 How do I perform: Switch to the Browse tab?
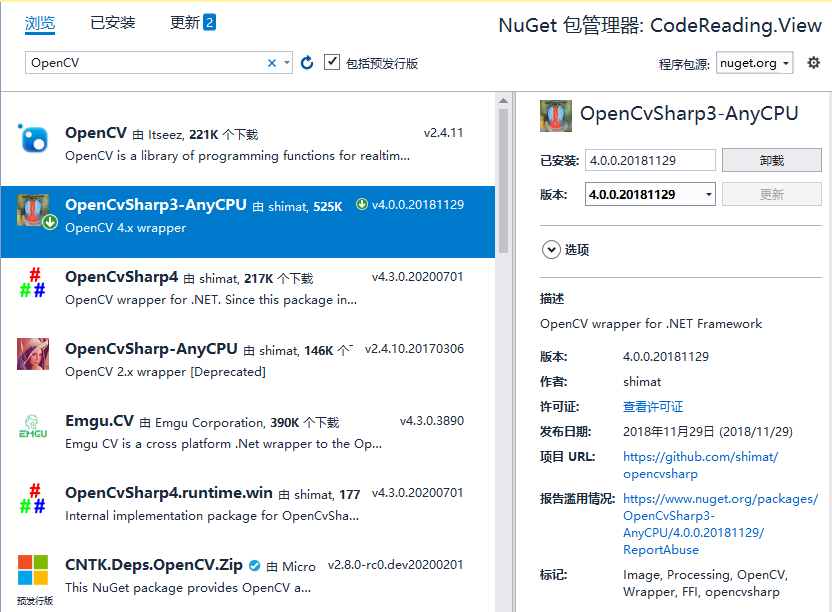40,23
